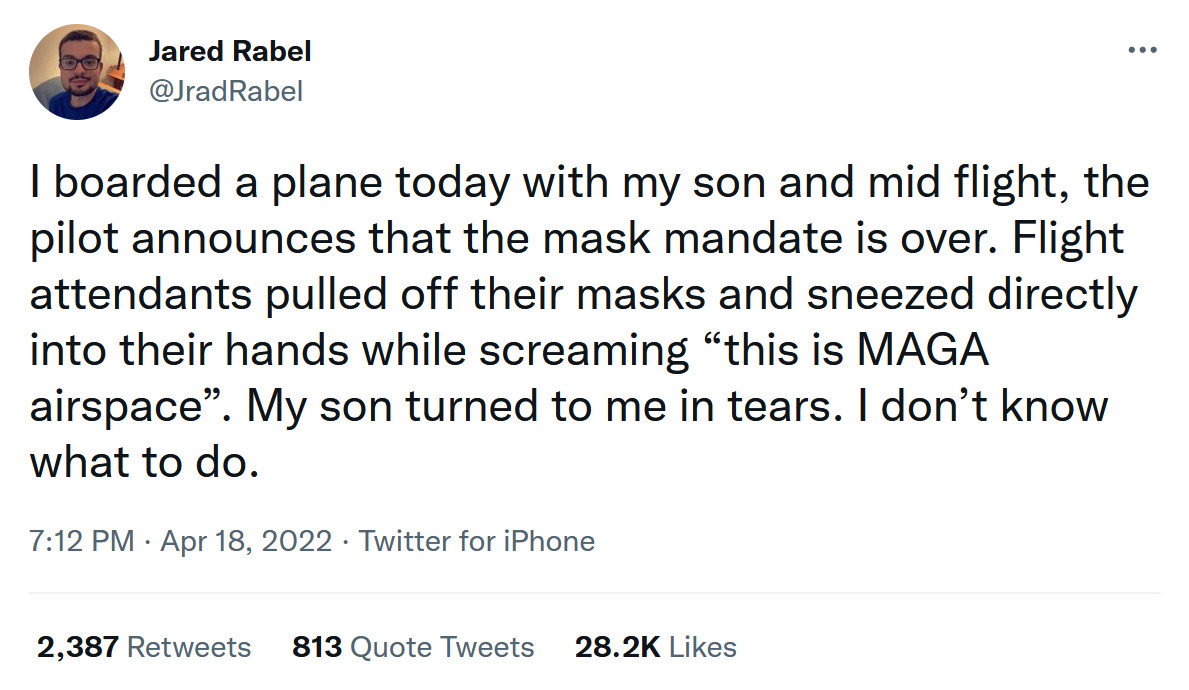Click the 28.2K count in stats
This screenshot has width=1189, height=690.
click(x=617, y=647)
